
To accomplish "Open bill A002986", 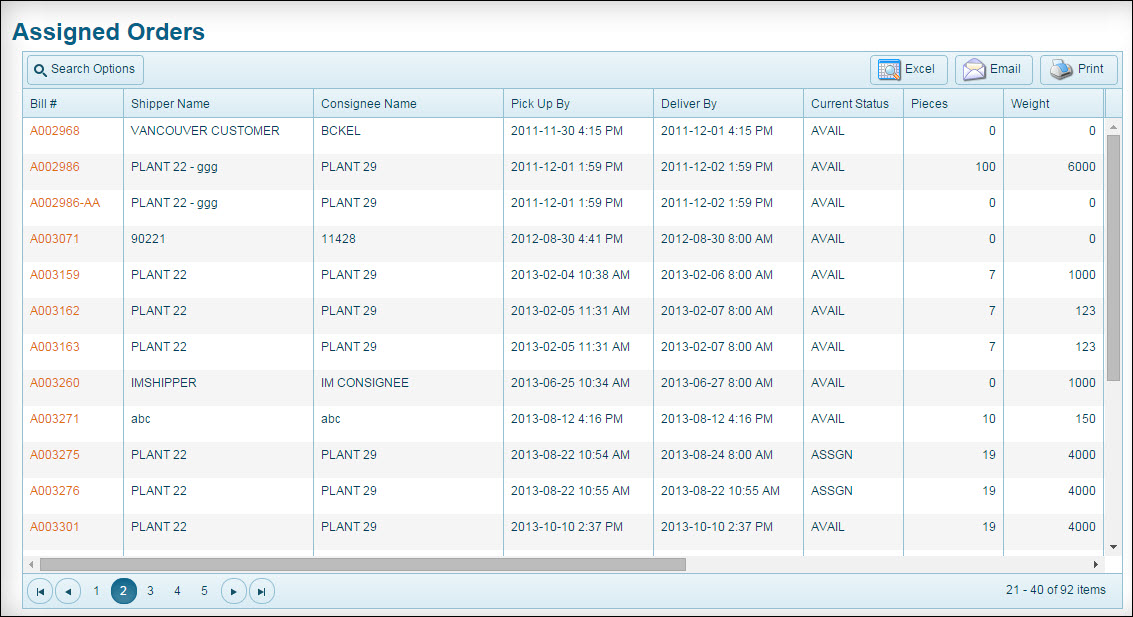I will point(55,167).
